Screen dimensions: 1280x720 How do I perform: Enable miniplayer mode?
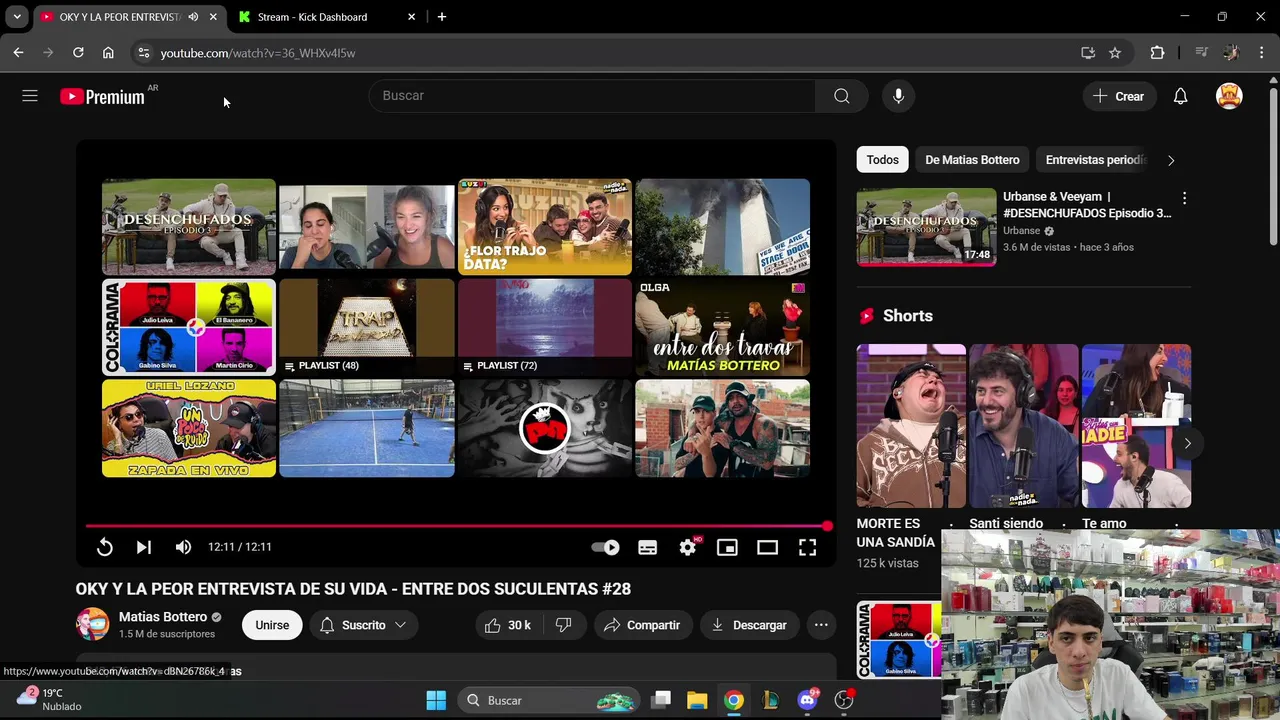point(727,547)
